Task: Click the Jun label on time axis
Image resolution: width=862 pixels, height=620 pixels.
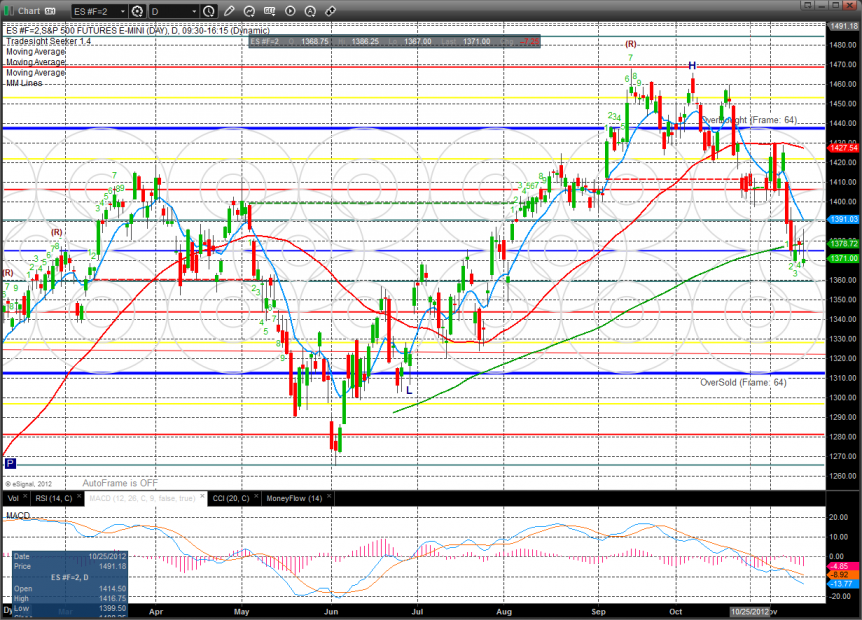Action: point(331,611)
